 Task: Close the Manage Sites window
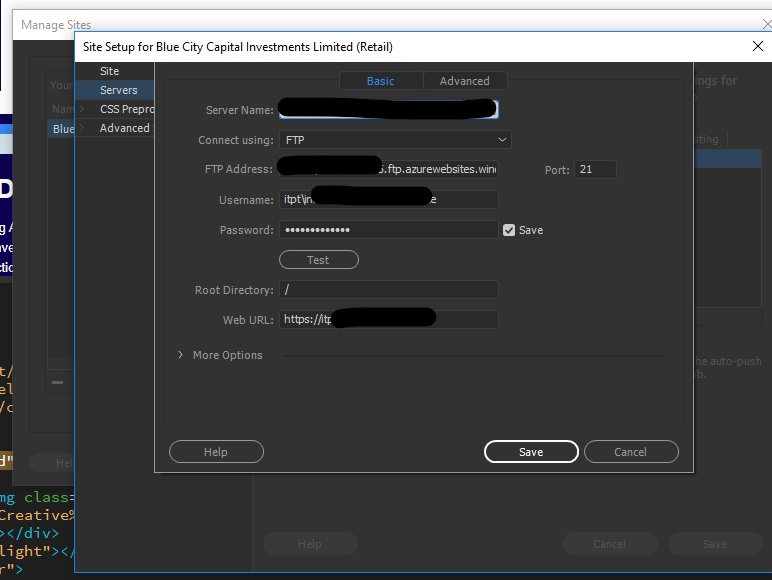[x=767, y=24]
